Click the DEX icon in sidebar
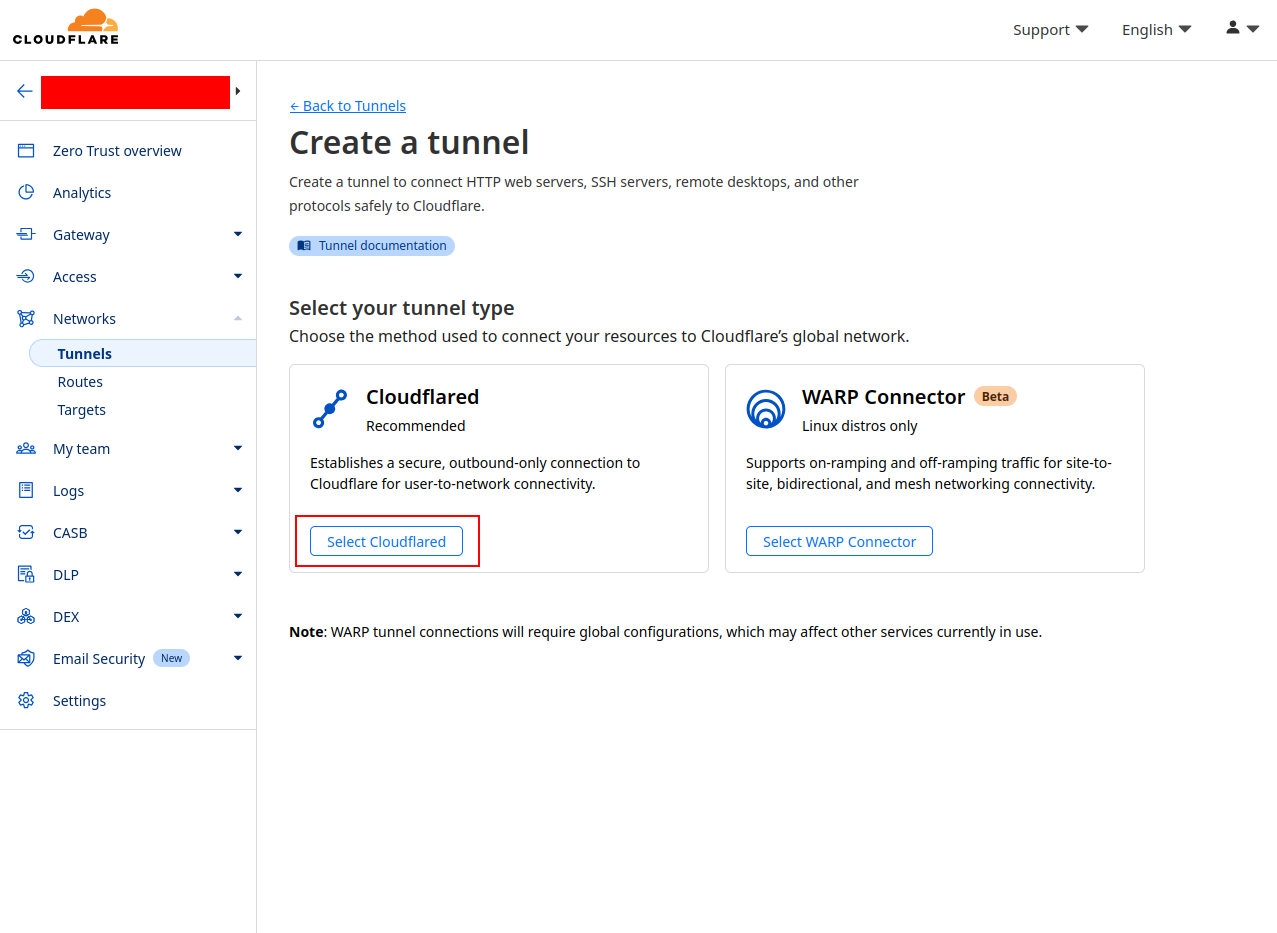 [26, 617]
